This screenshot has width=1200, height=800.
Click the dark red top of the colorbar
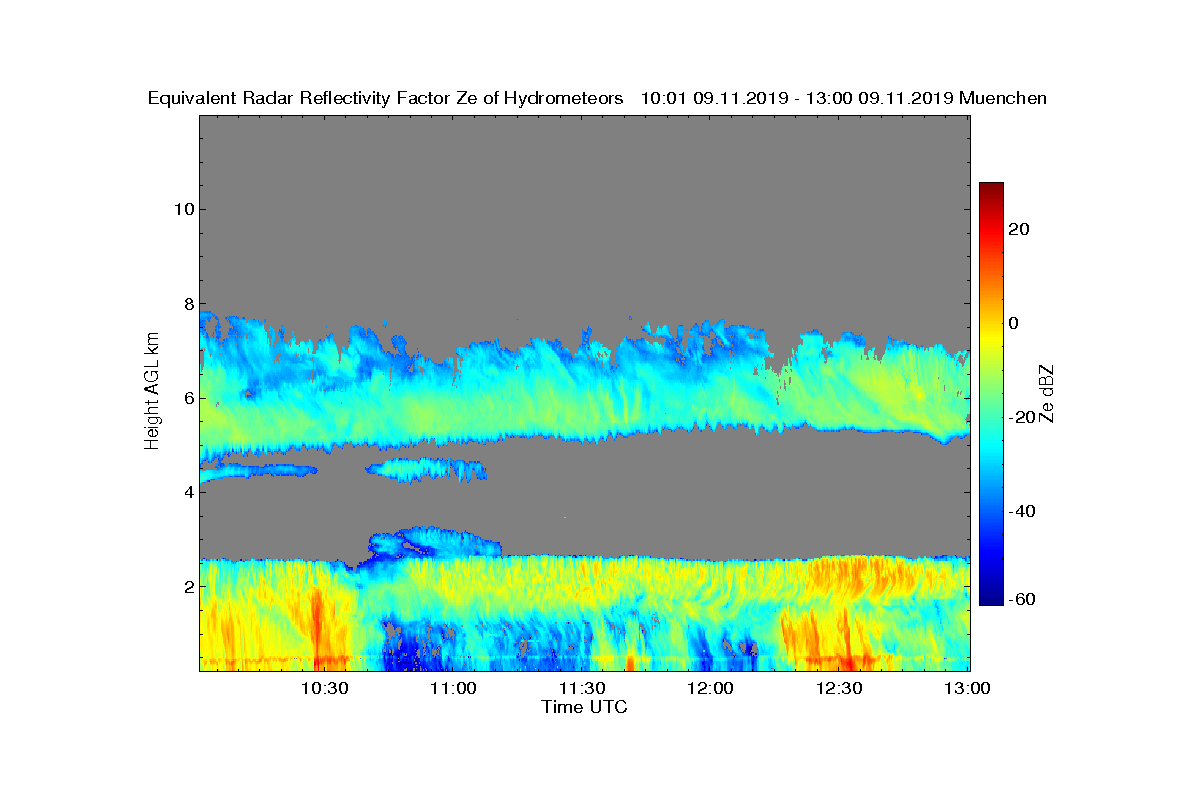(991, 188)
